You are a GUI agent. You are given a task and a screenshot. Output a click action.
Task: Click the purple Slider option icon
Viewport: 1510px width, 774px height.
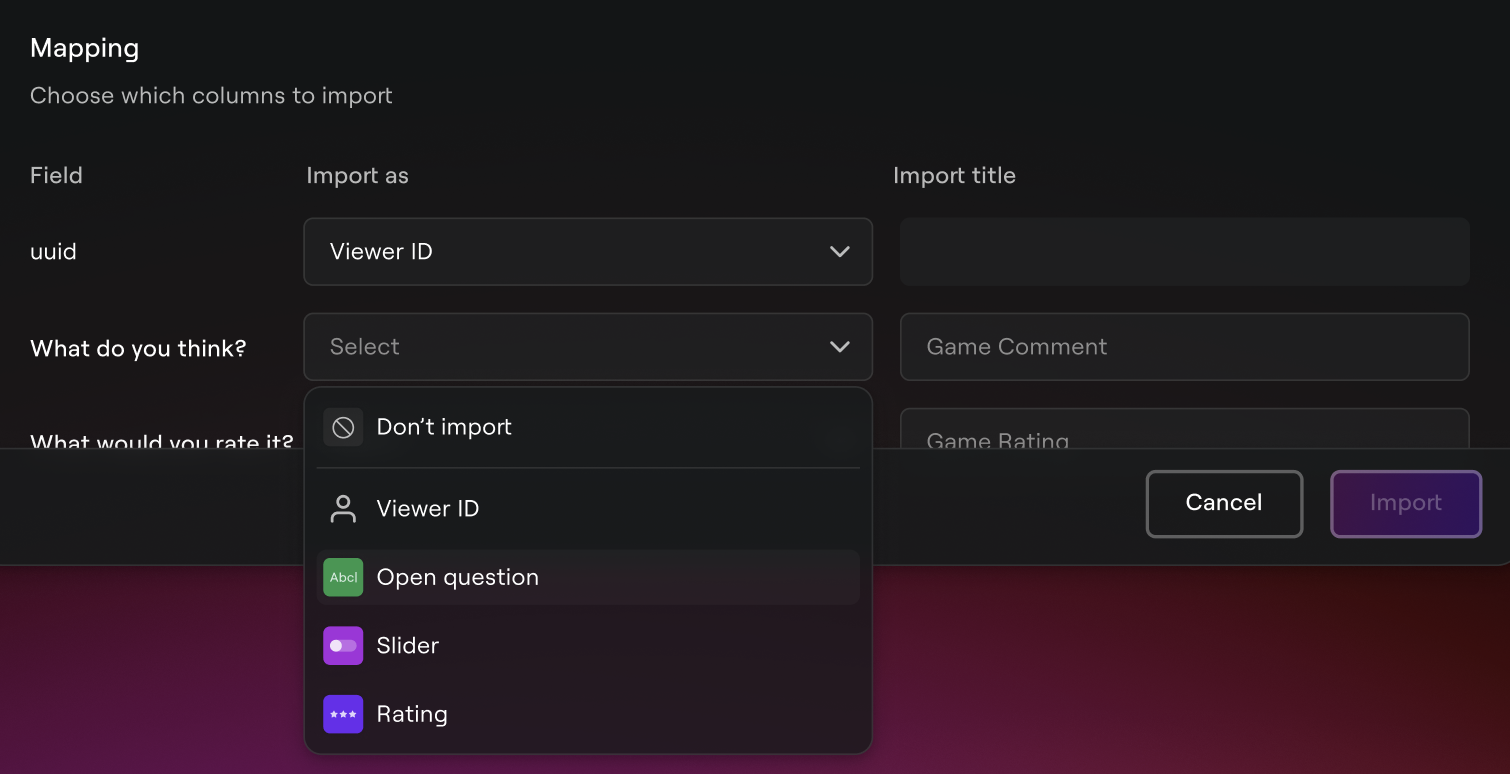click(343, 646)
